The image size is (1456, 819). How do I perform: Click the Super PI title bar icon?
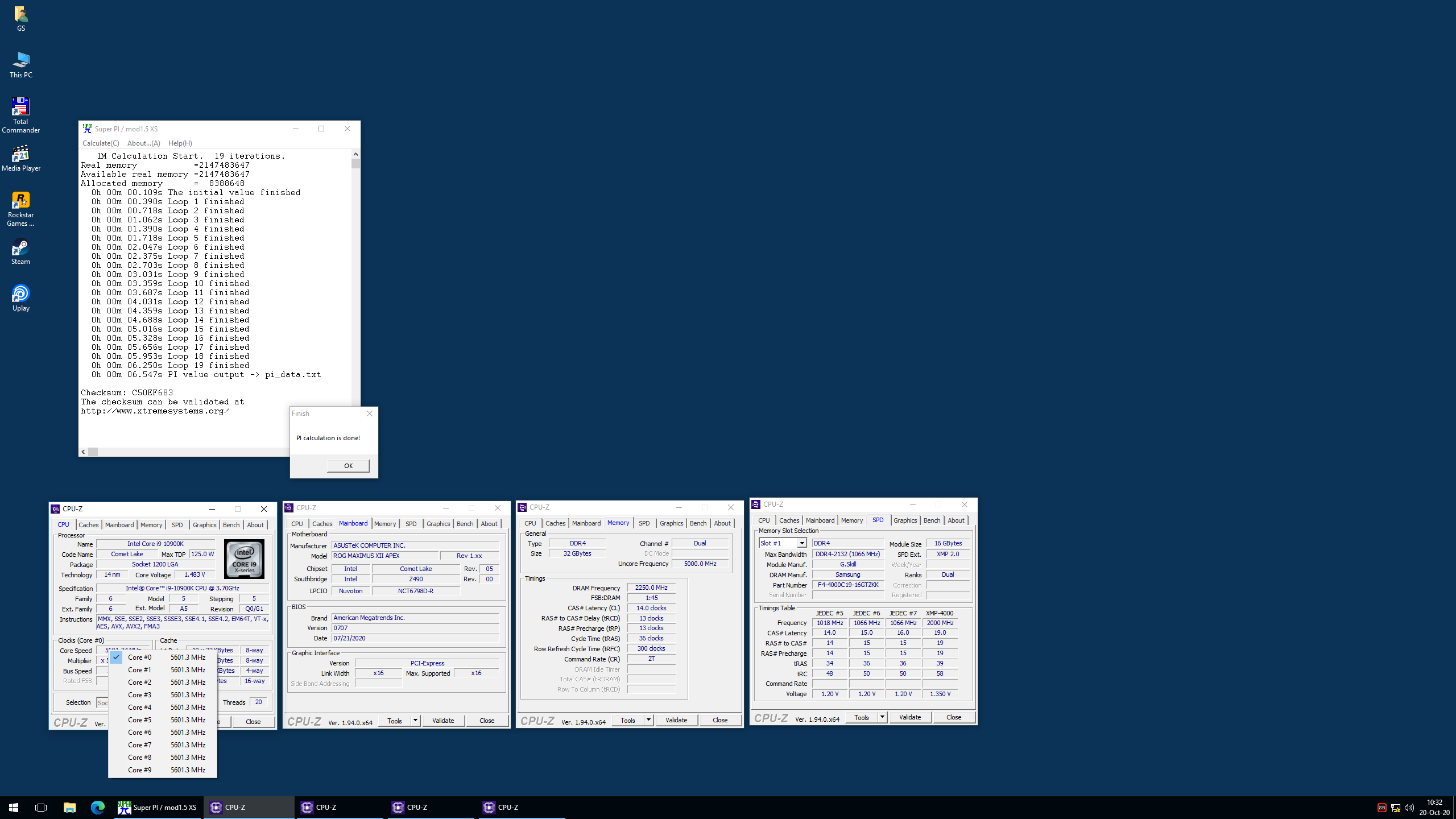(x=87, y=129)
